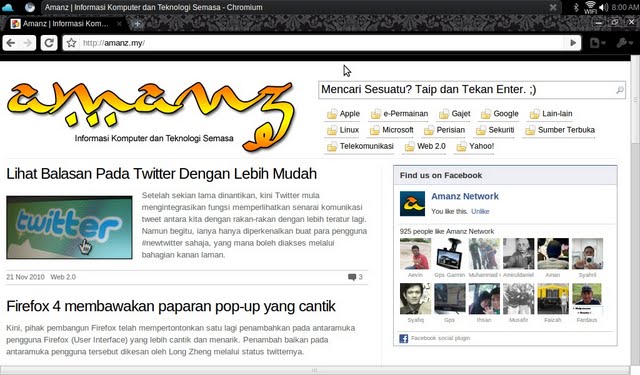Open the Microsoft category

391,130
